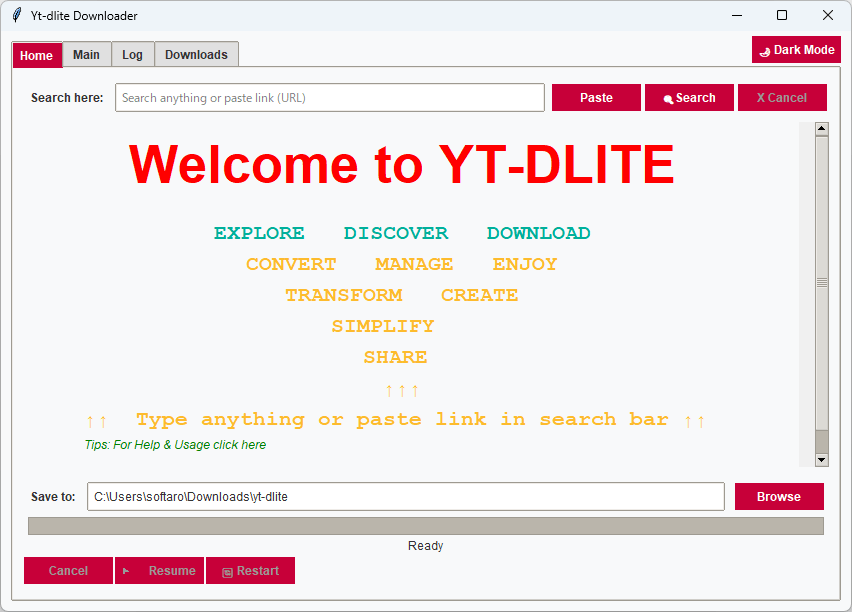Click the scroll up arrow
852x612 pixels.
[x=822, y=129]
